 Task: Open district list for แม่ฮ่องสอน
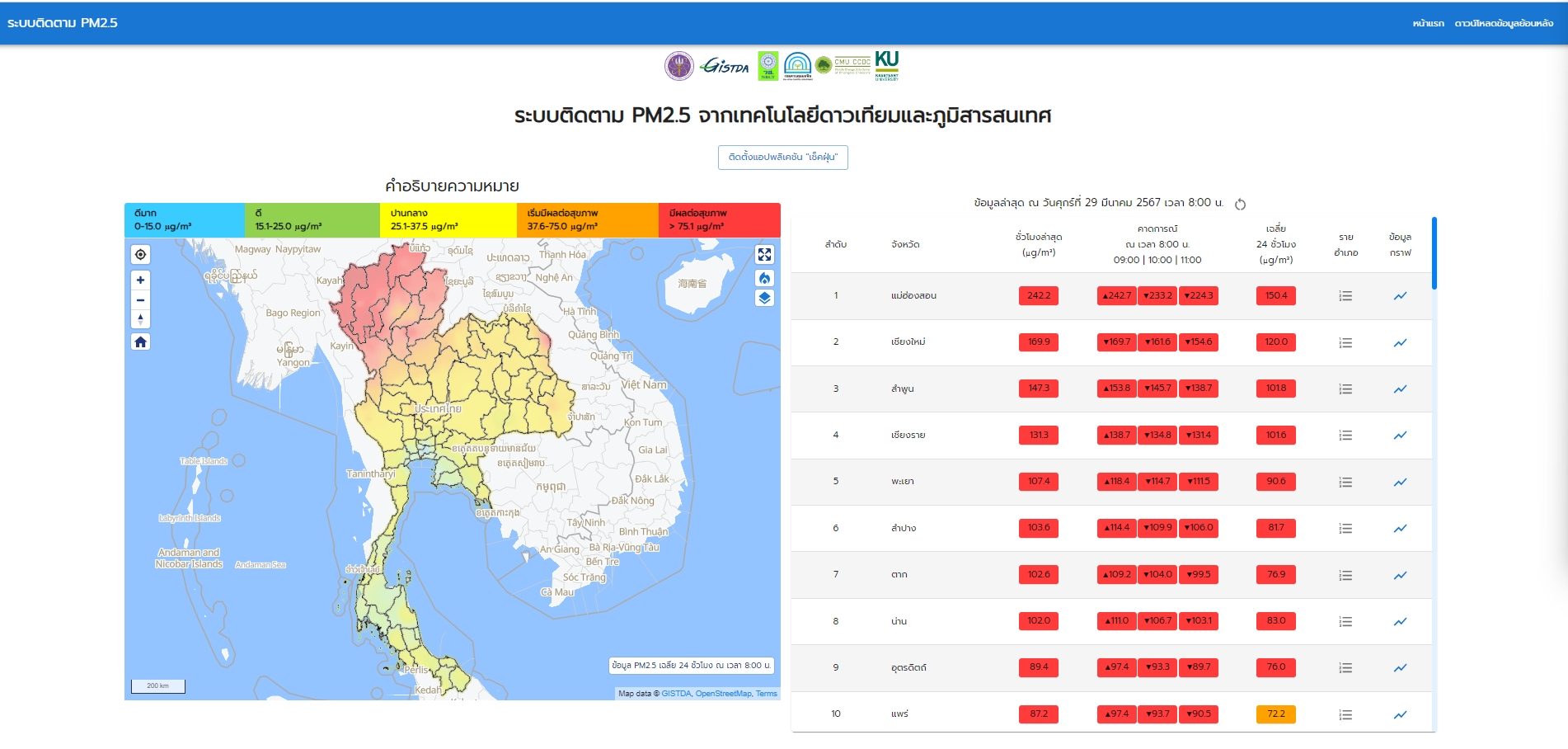[1345, 295]
